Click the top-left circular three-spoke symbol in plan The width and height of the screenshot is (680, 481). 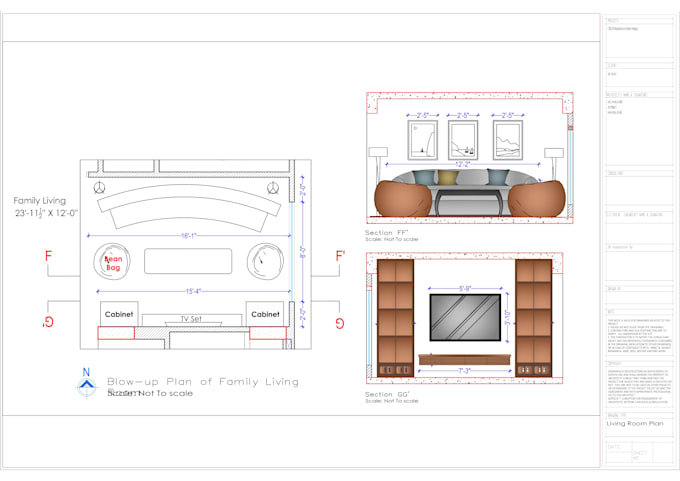(x=99, y=188)
